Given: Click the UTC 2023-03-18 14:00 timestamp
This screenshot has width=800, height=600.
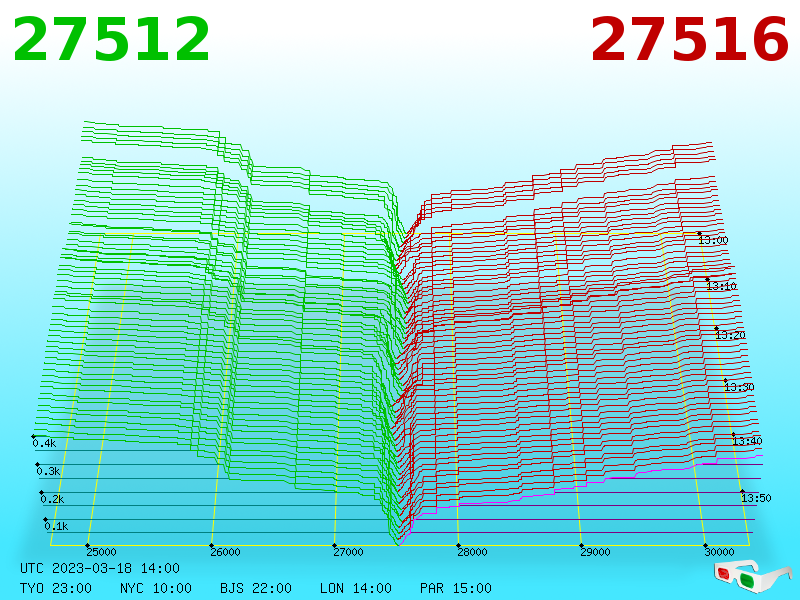Looking at the screenshot, I should tap(100, 568).
